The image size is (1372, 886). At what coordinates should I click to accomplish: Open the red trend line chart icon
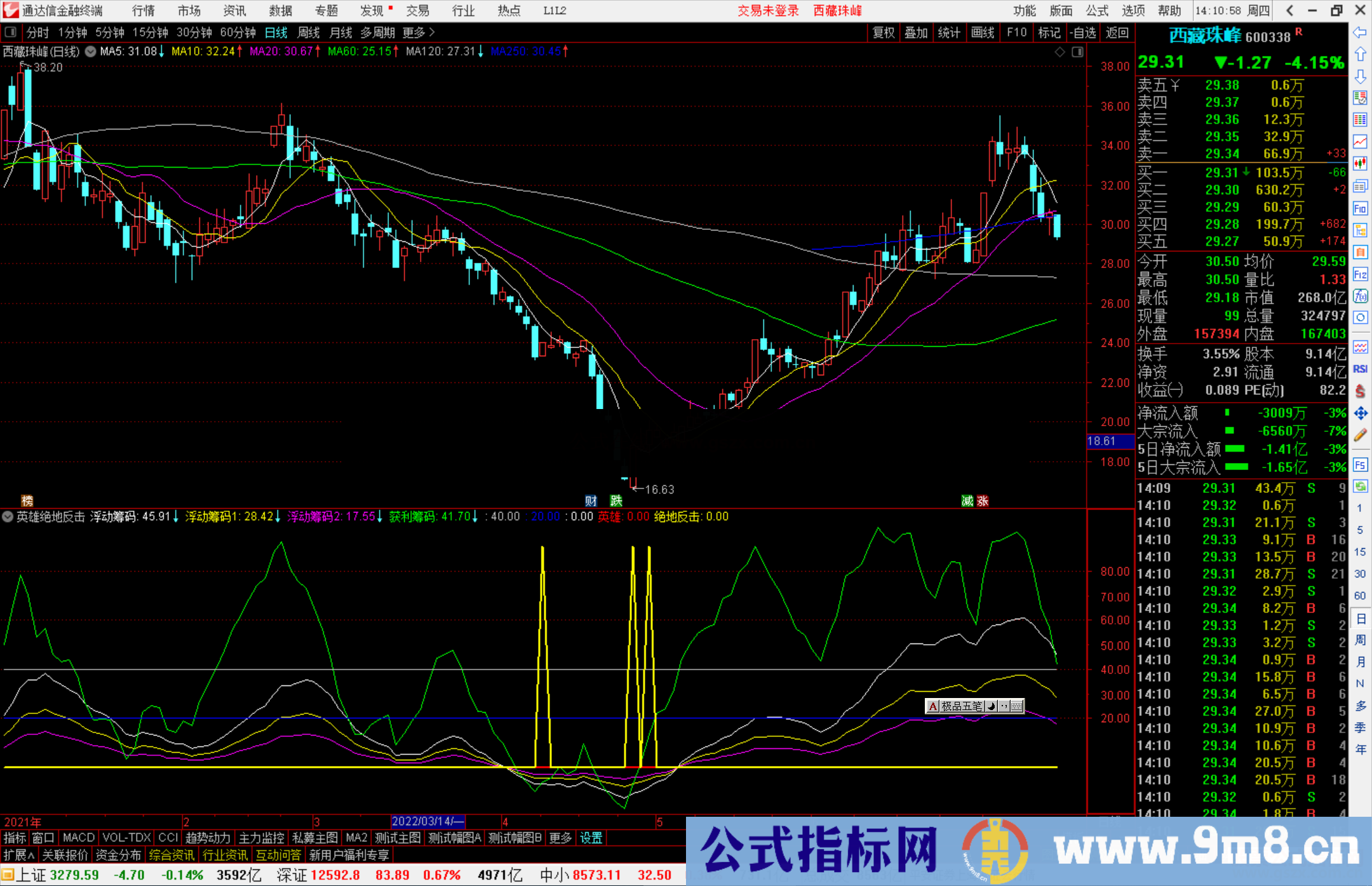point(1360,142)
